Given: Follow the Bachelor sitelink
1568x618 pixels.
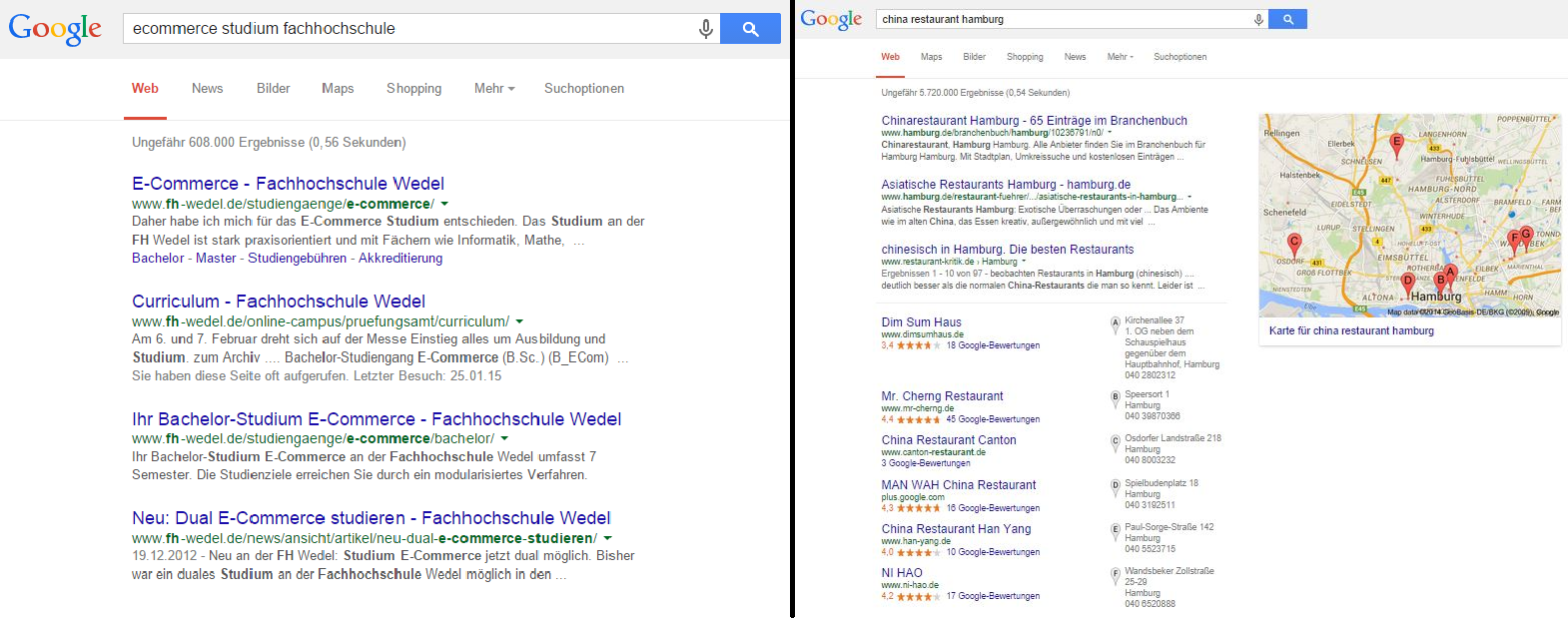Looking at the screenshot, I should 158,259.
